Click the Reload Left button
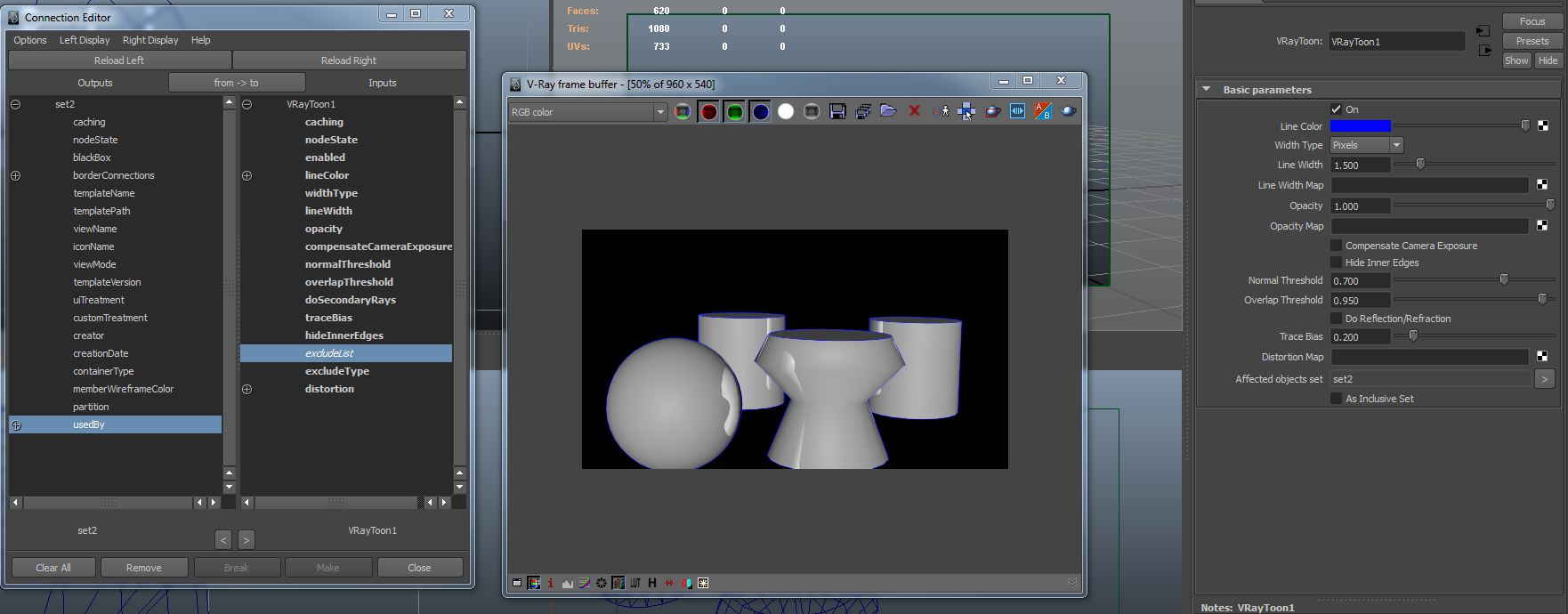The width and height of the screenshot is (1568, 614). pyautogui.click(x=119, y=61)
